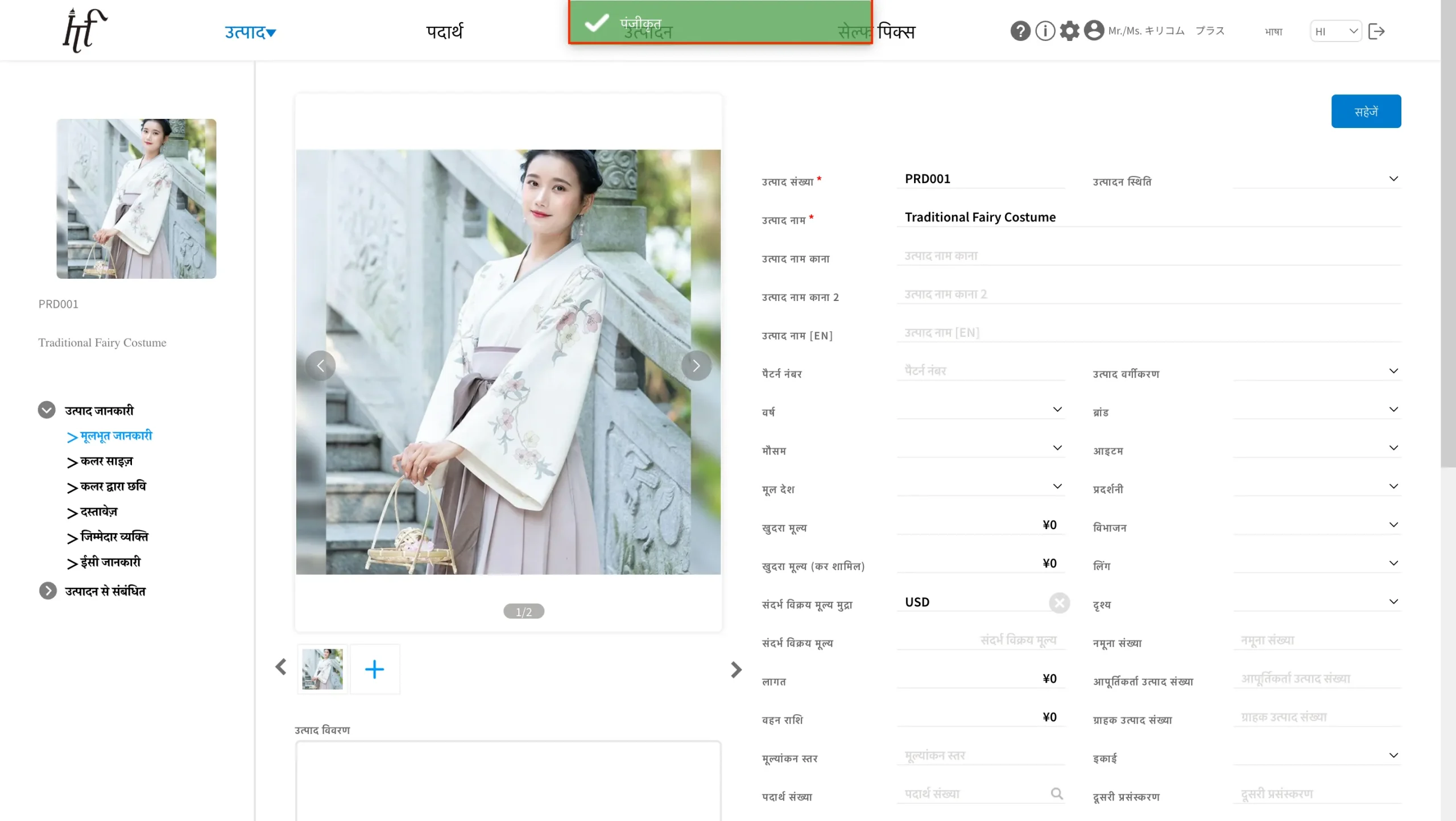Click the वहन राशि amount field

pos(981,717)
